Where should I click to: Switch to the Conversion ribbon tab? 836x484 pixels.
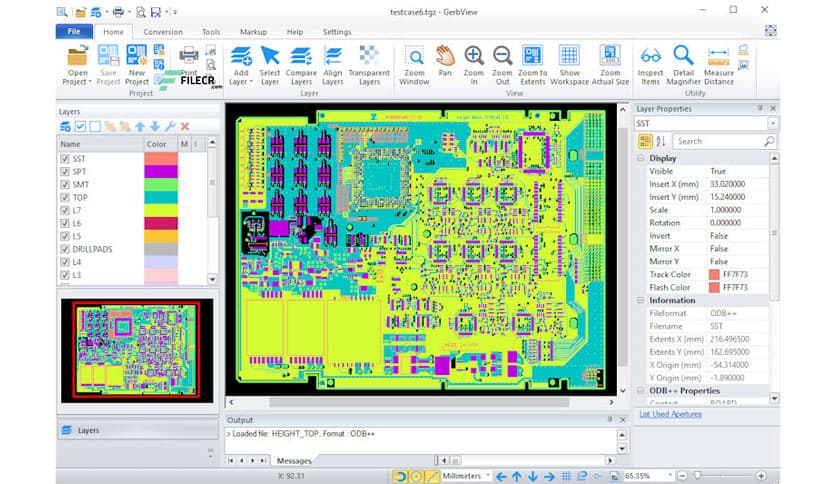pos(162,32)
